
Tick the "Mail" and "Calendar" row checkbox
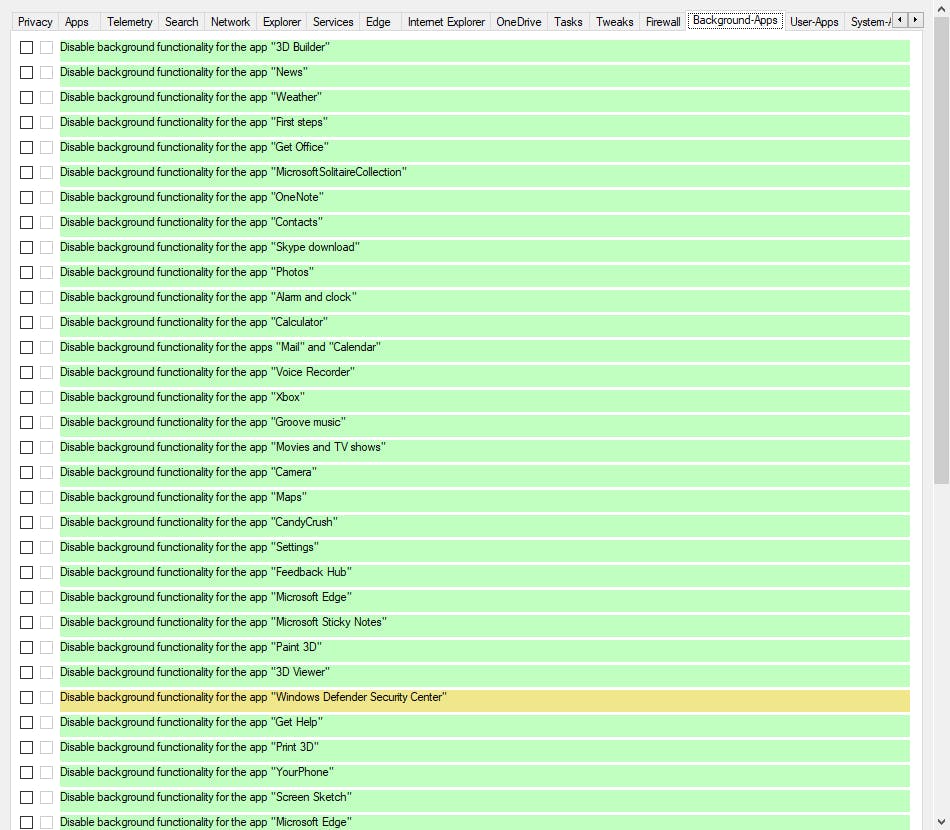click(x=26, y=347)
